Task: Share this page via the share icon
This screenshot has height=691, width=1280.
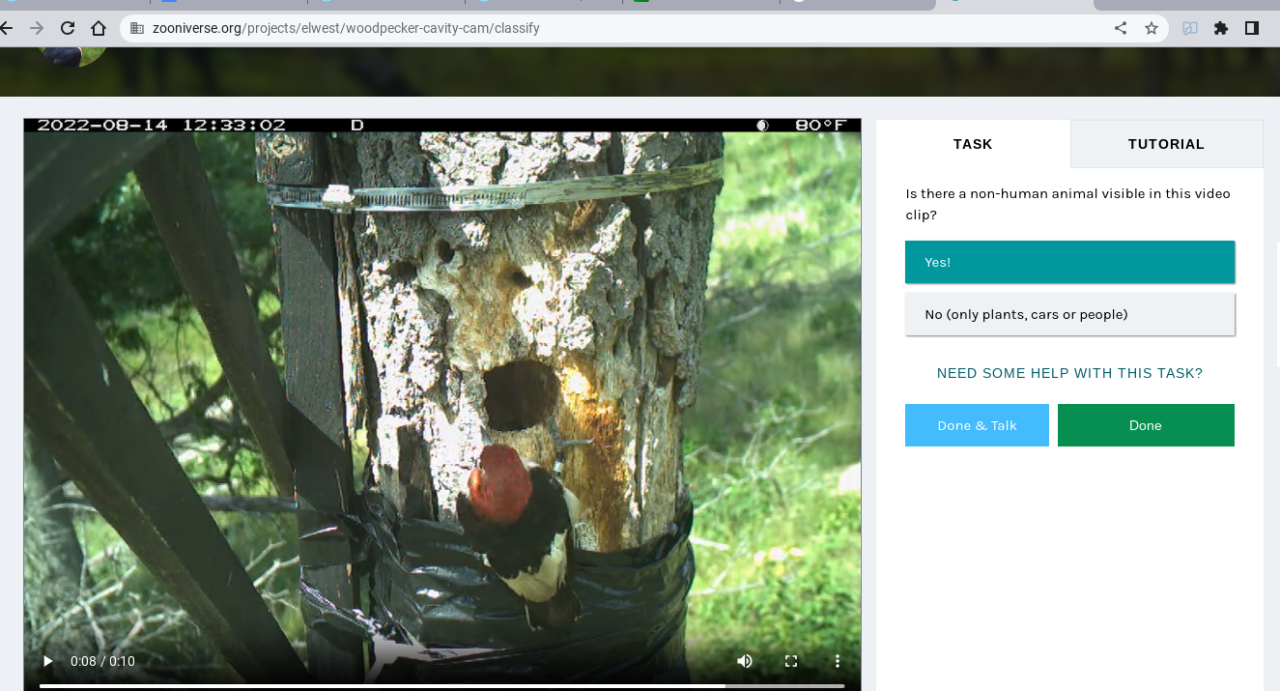Action: [1121, 28]
